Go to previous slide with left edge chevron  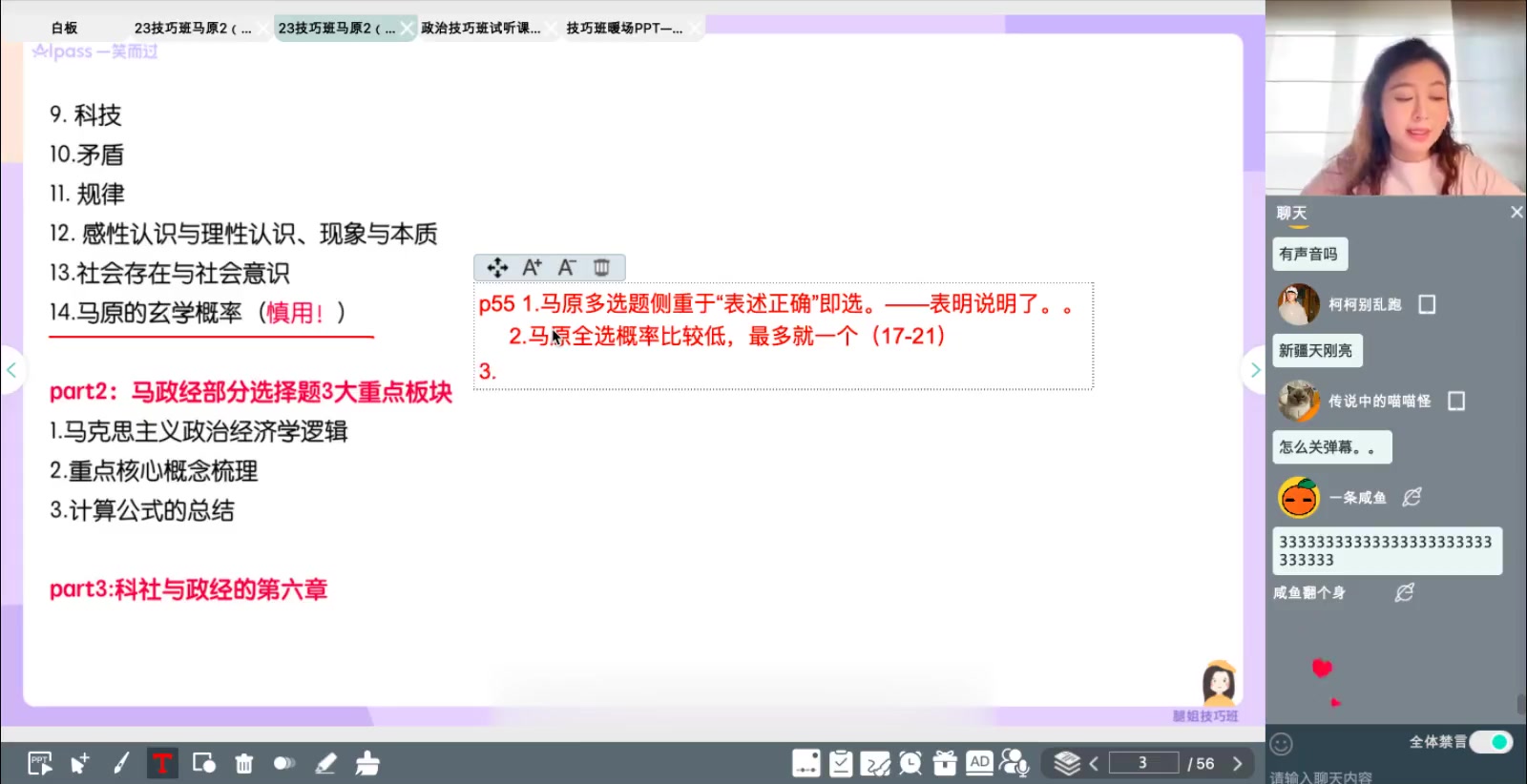coord(11,369)
